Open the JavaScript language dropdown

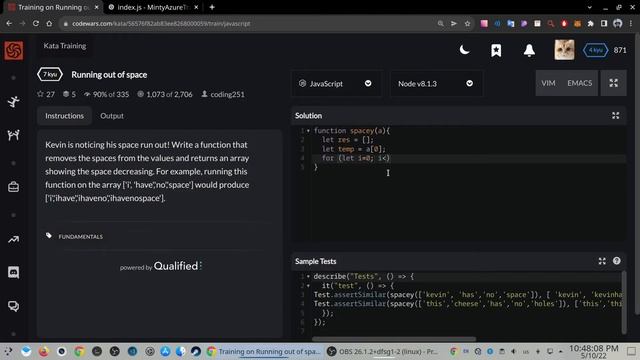pyautogui.click(x=336, y=83)
